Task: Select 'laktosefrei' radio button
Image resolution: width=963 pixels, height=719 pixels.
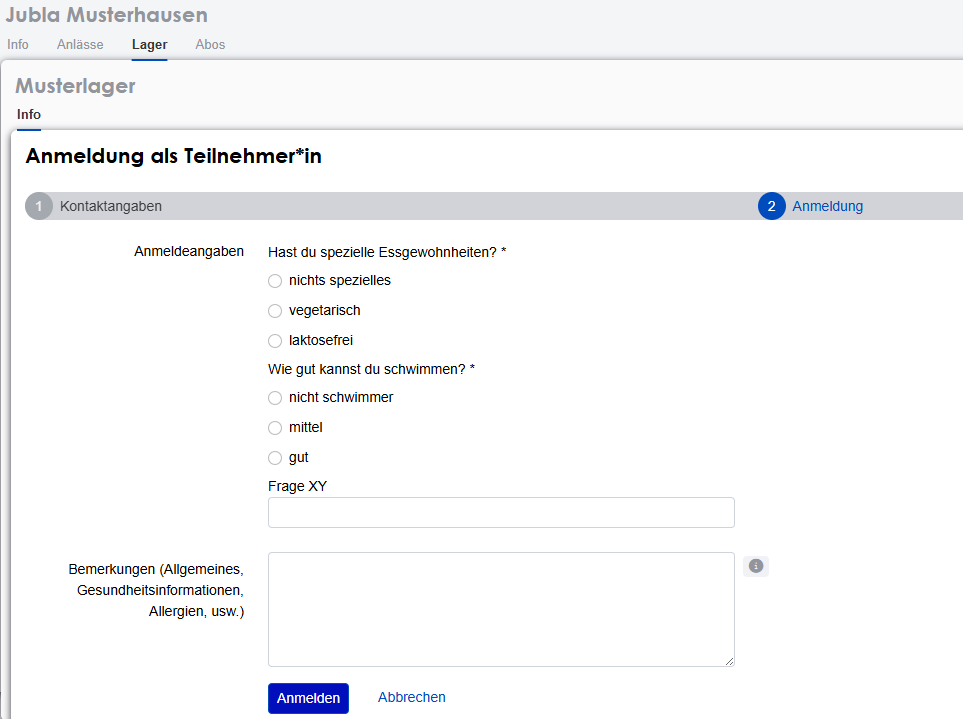Action: click(275, 341)
